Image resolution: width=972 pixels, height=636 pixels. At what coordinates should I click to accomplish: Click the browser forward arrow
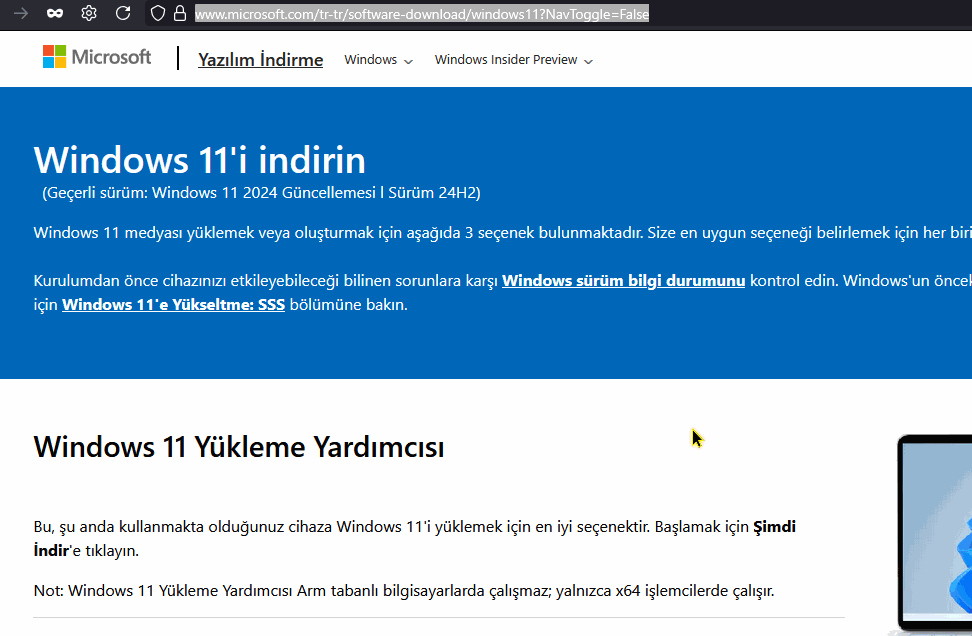tap(20, 13)
